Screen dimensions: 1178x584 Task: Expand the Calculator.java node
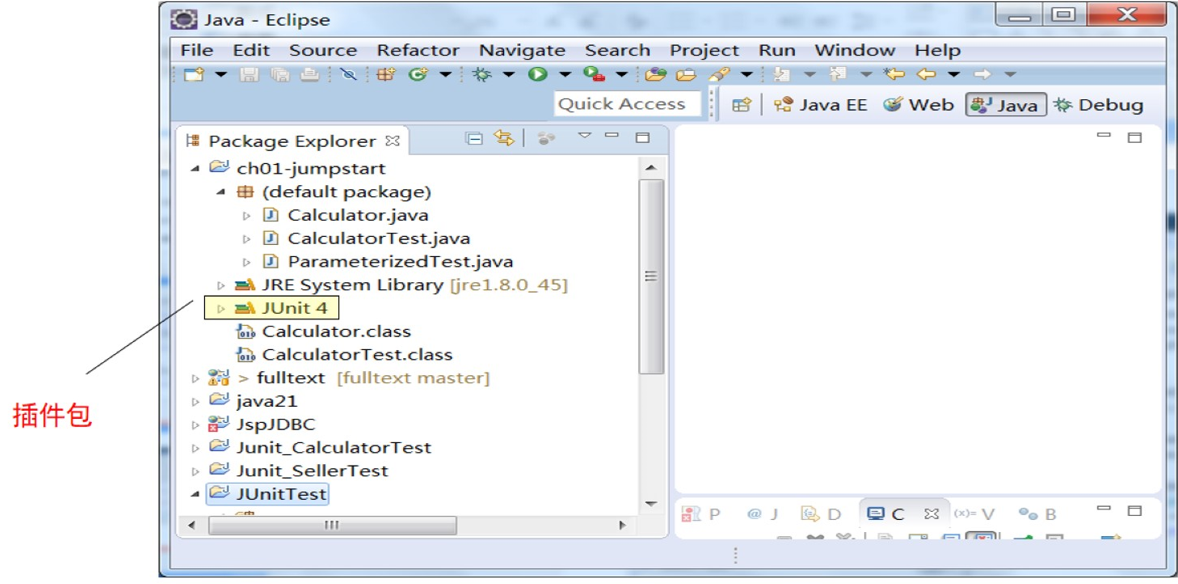point(246,216)
